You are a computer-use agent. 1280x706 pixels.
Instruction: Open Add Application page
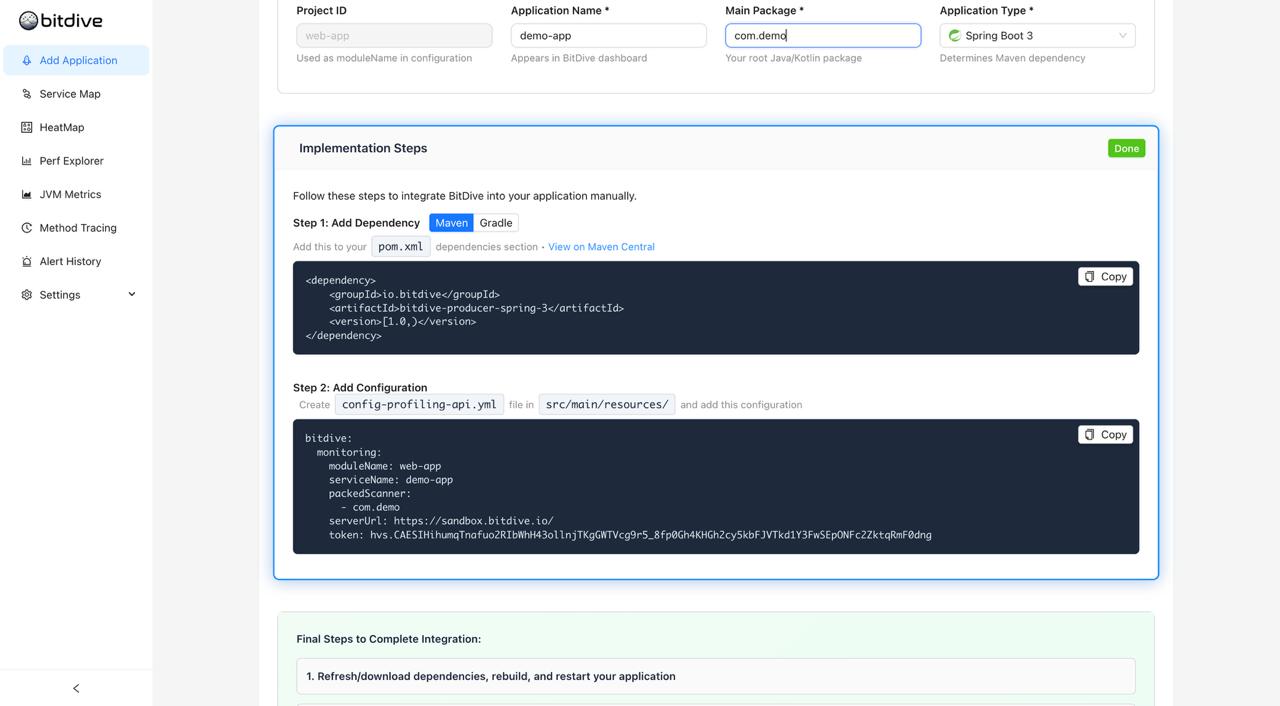pyautogui.click(x=76, y=60)
